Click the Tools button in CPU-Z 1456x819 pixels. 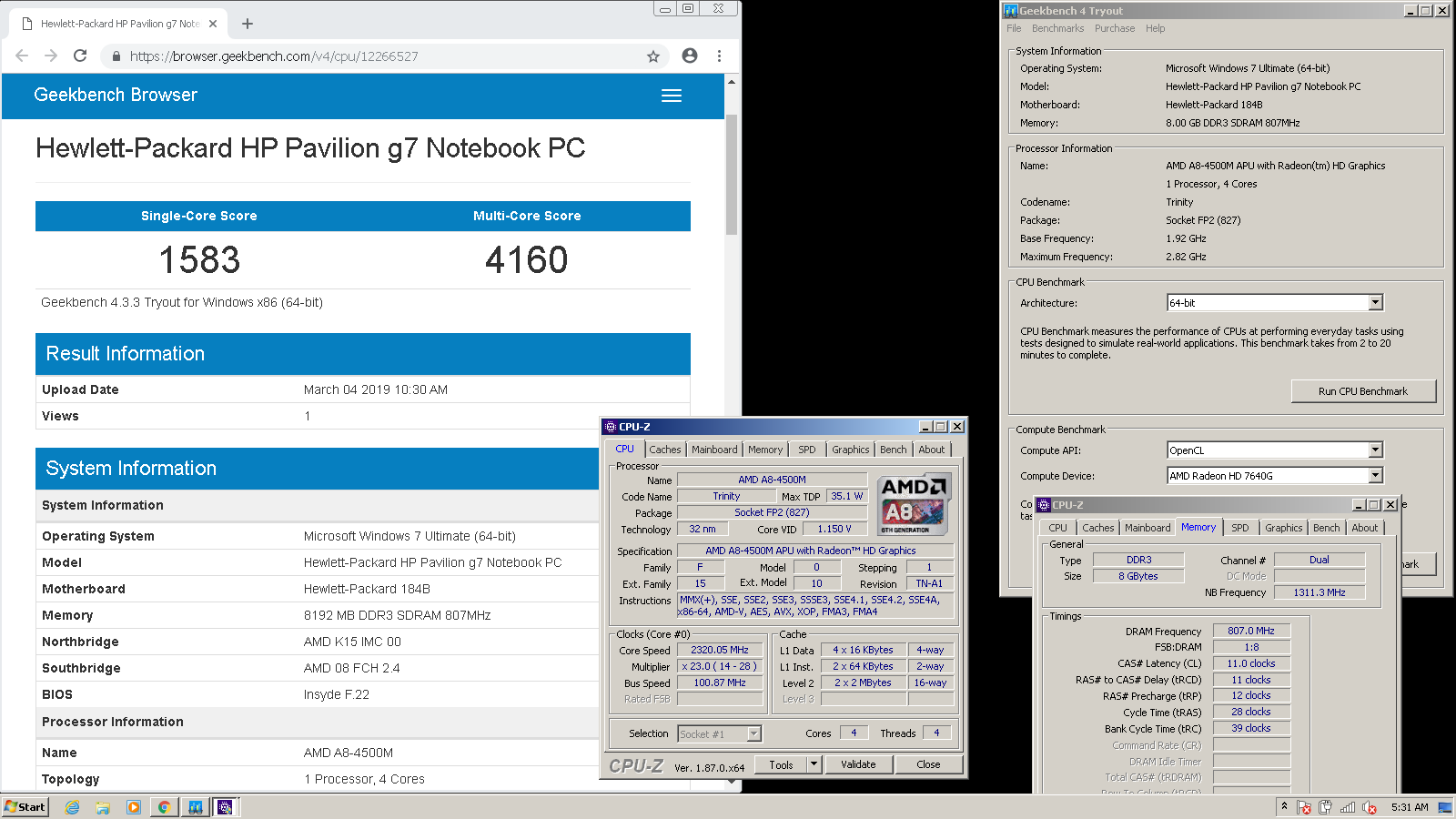(781, 764)
